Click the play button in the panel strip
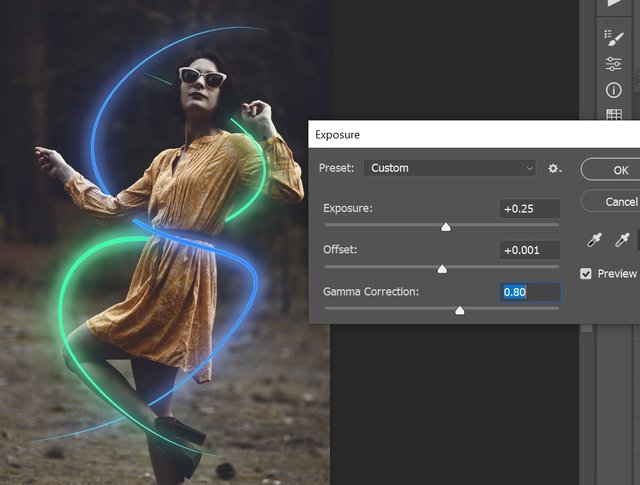Screen dimensions: 640x485 (614, 3)
